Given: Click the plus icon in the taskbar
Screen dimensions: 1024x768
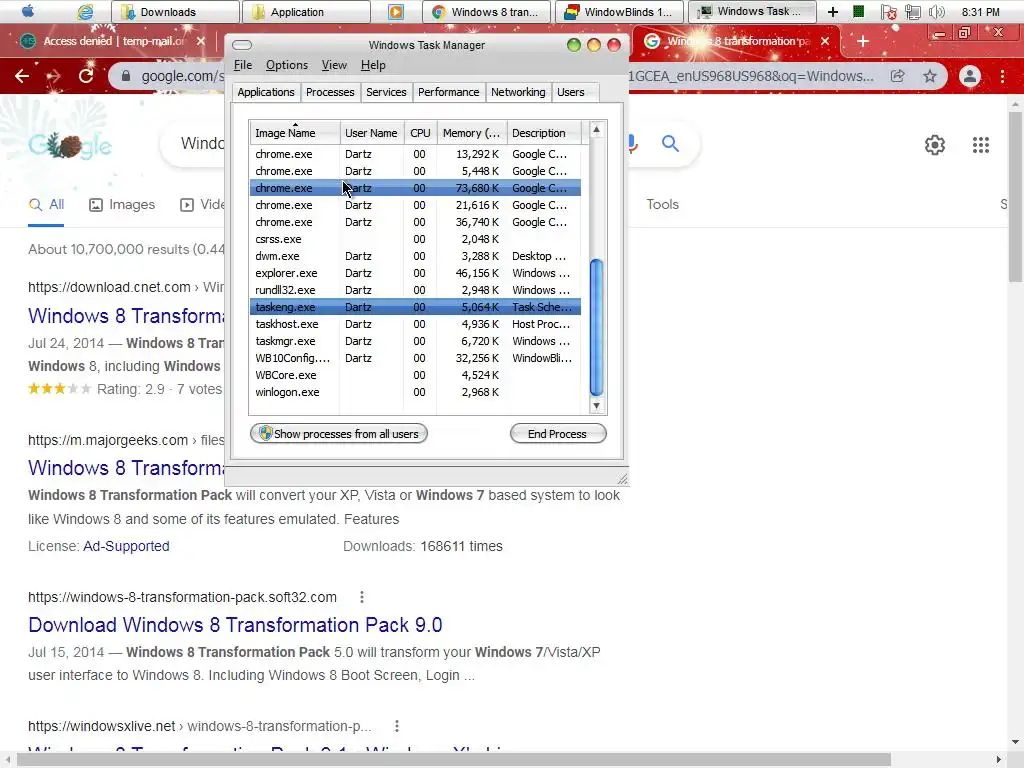Looking at the screenshot, I should tap(833, 12).
